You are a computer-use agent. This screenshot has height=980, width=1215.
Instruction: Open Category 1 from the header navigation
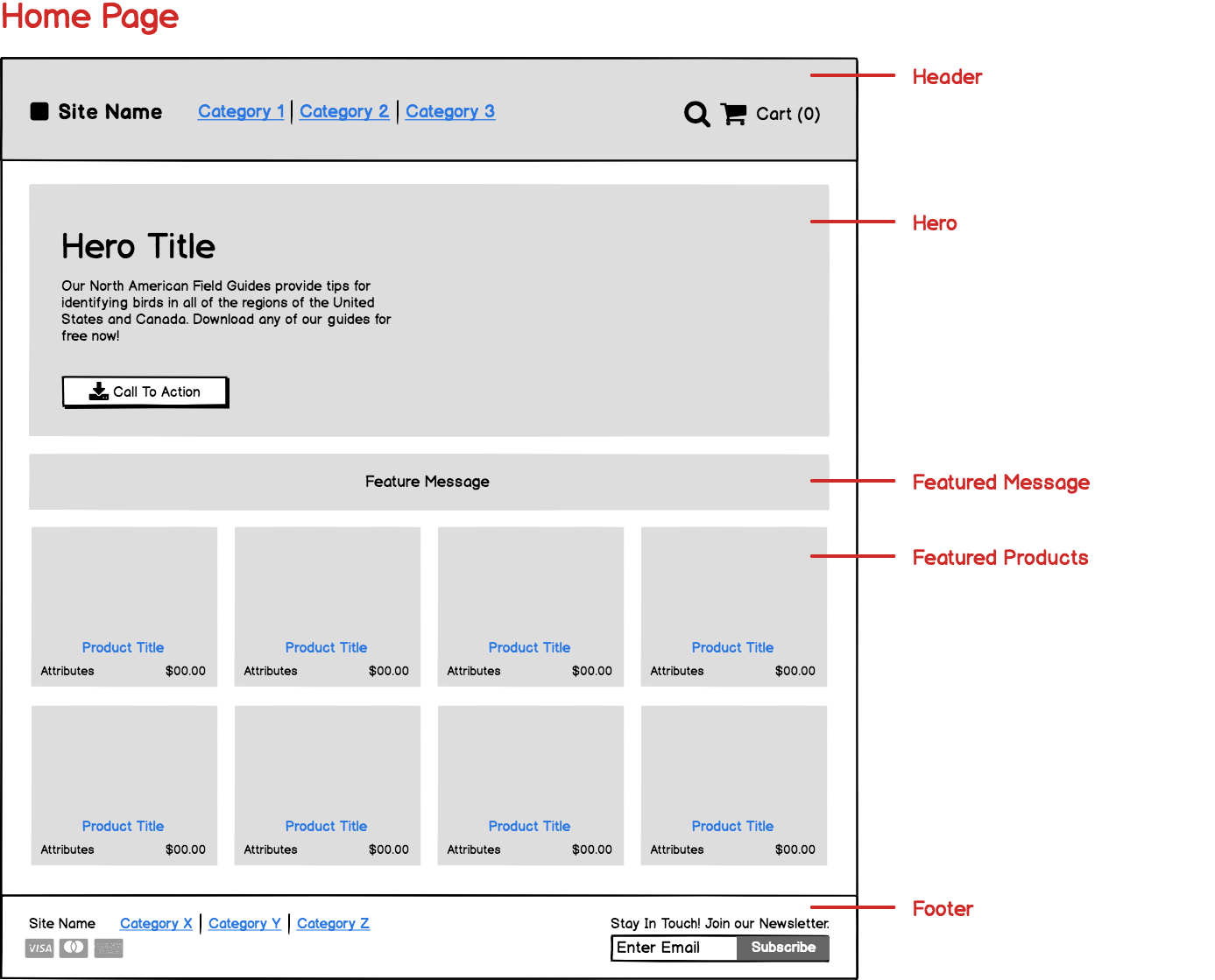click(241, 111)
